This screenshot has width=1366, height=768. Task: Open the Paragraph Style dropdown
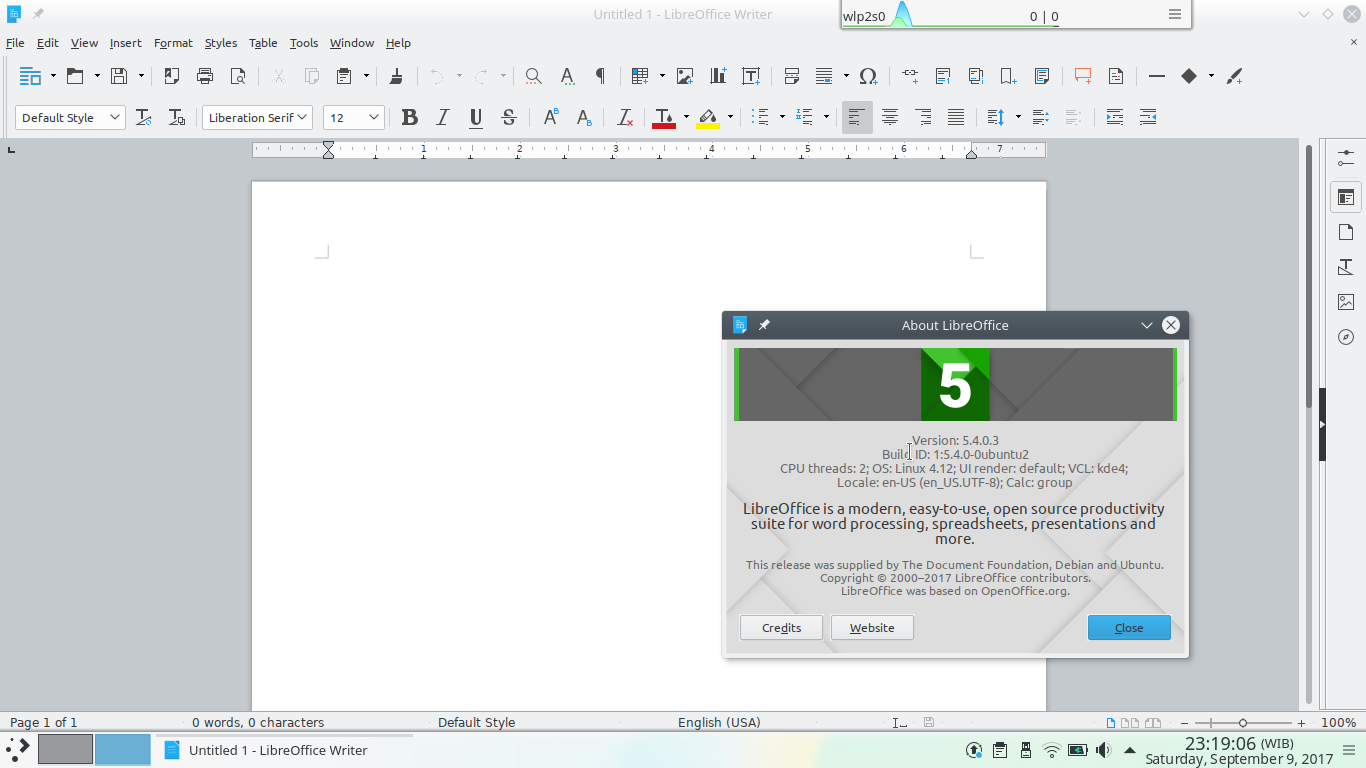tap(115, 117)
